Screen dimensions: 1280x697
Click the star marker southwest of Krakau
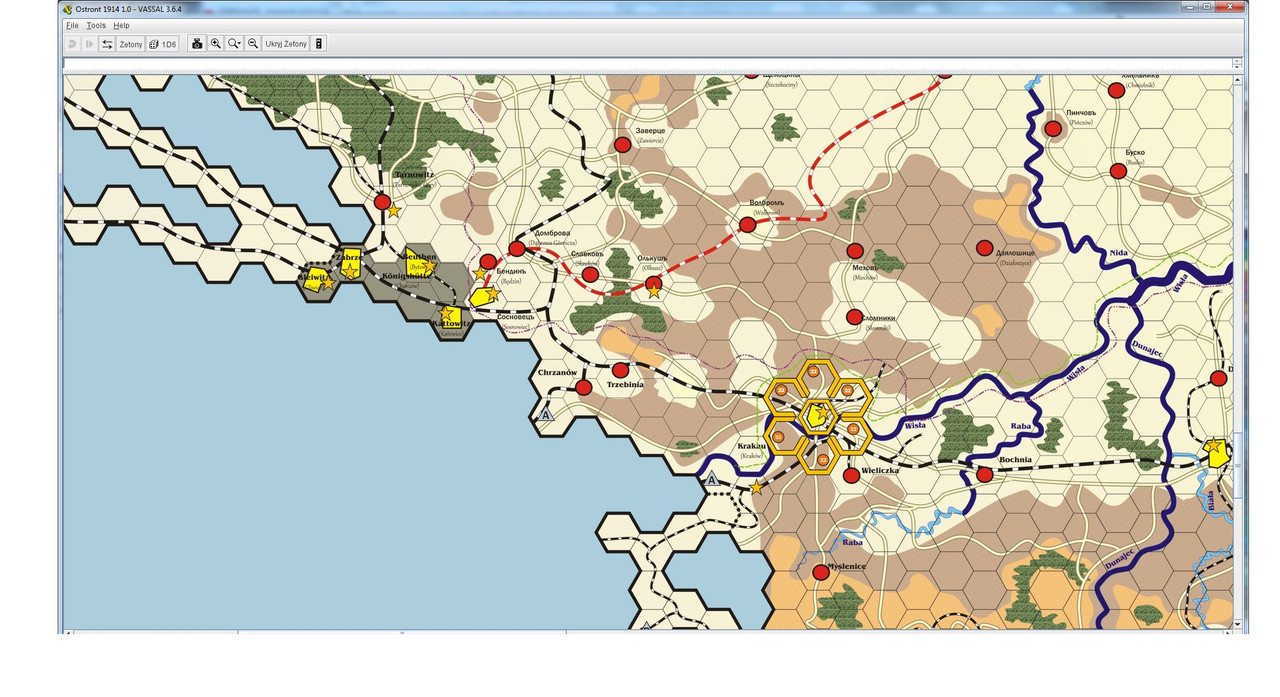click(x=757, y=487)
